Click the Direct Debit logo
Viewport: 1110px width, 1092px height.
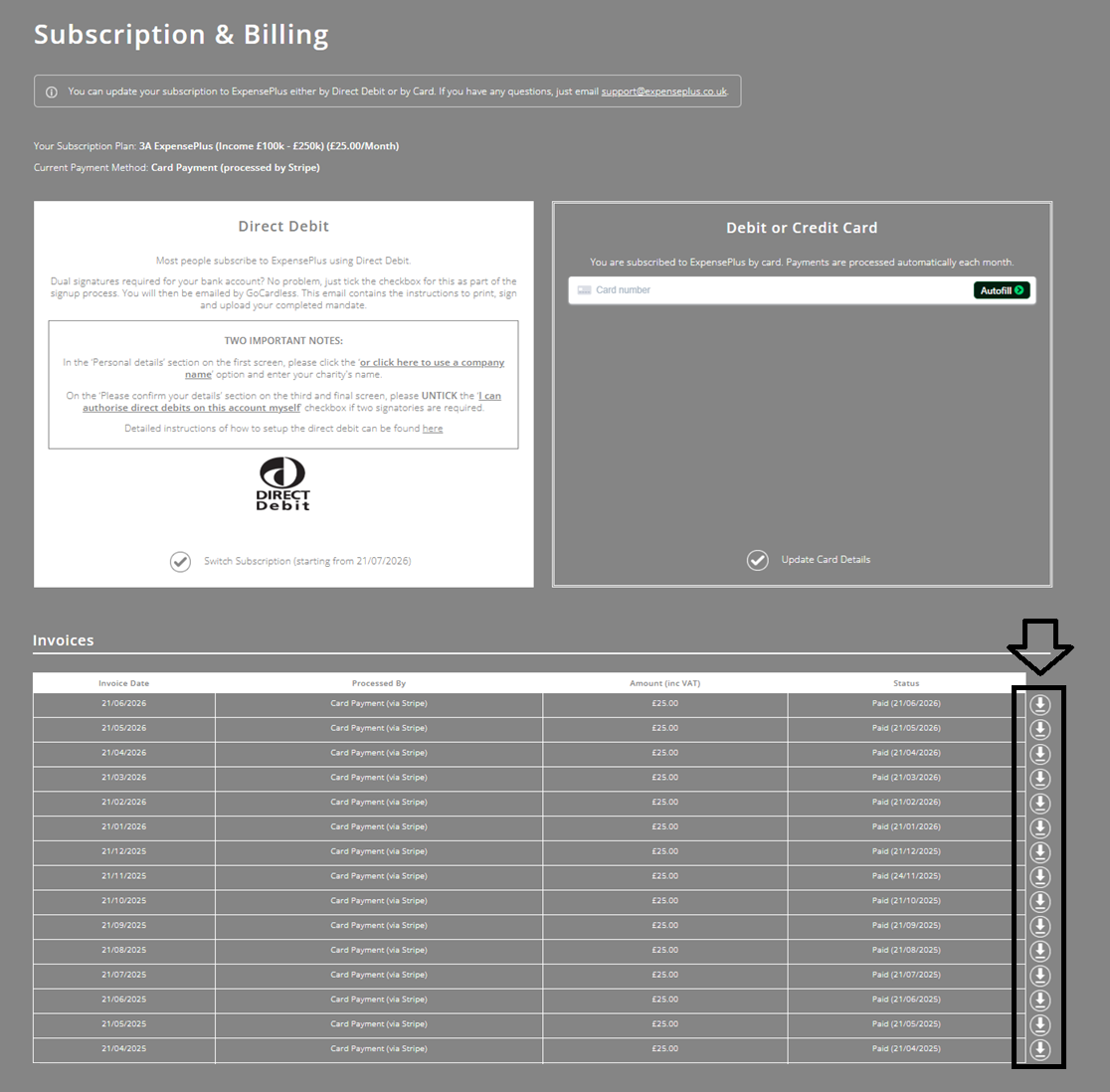(x=283, y=484)
